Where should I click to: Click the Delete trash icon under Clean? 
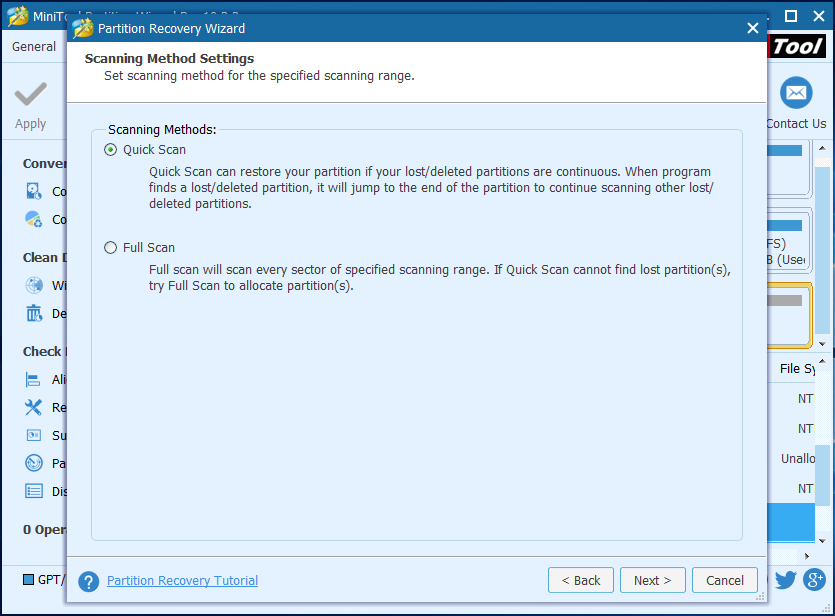point(34,313)
